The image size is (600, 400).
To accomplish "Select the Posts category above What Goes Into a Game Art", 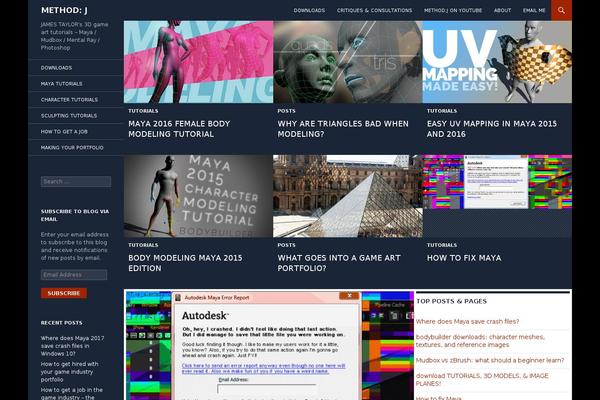I will 286,245.
